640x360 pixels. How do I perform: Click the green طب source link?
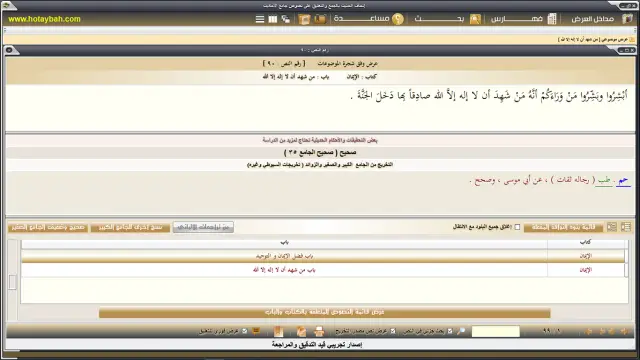point(604,180)
